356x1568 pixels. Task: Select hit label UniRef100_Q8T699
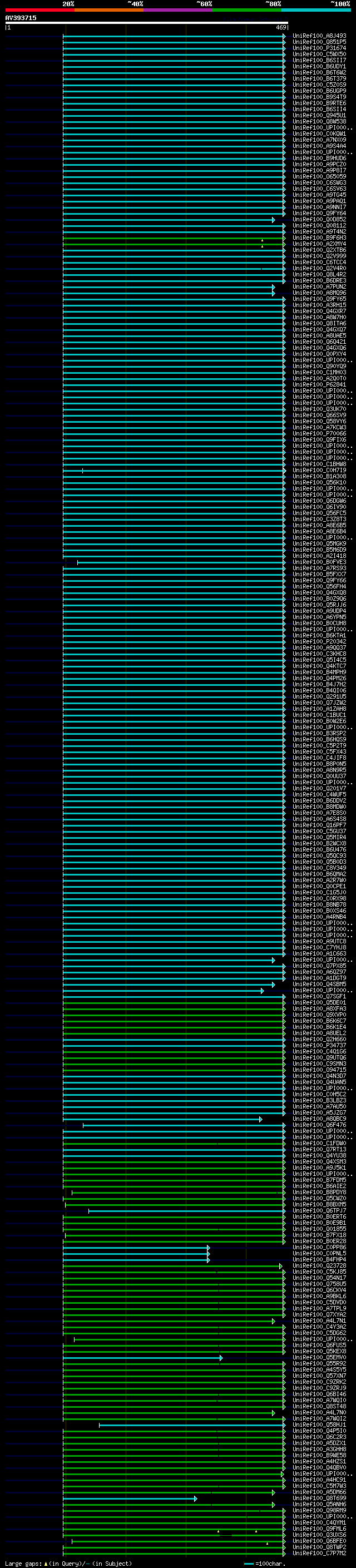(x=319, y=1498)
